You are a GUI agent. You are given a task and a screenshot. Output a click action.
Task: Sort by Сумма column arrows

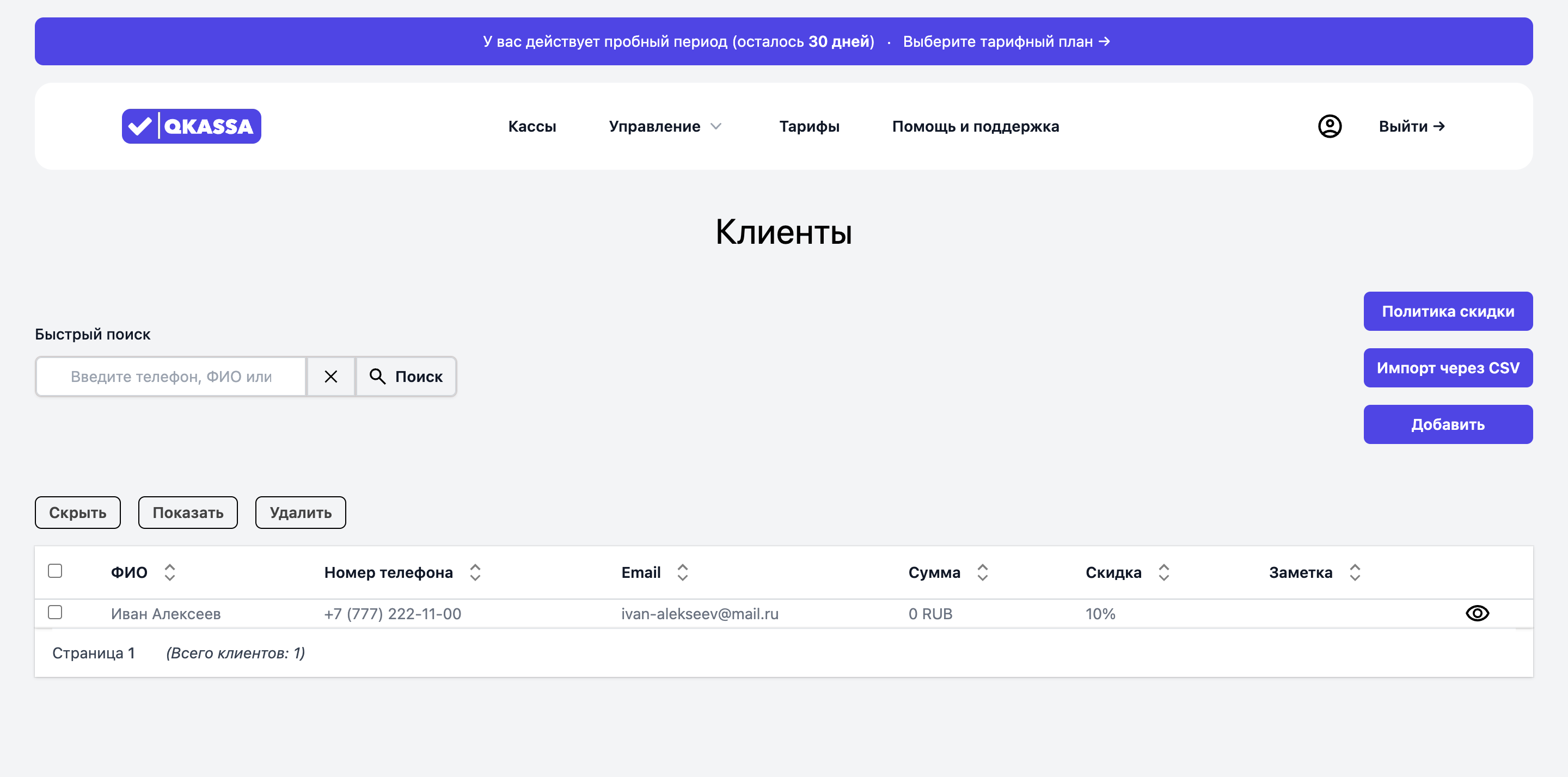tap(982, 572)
